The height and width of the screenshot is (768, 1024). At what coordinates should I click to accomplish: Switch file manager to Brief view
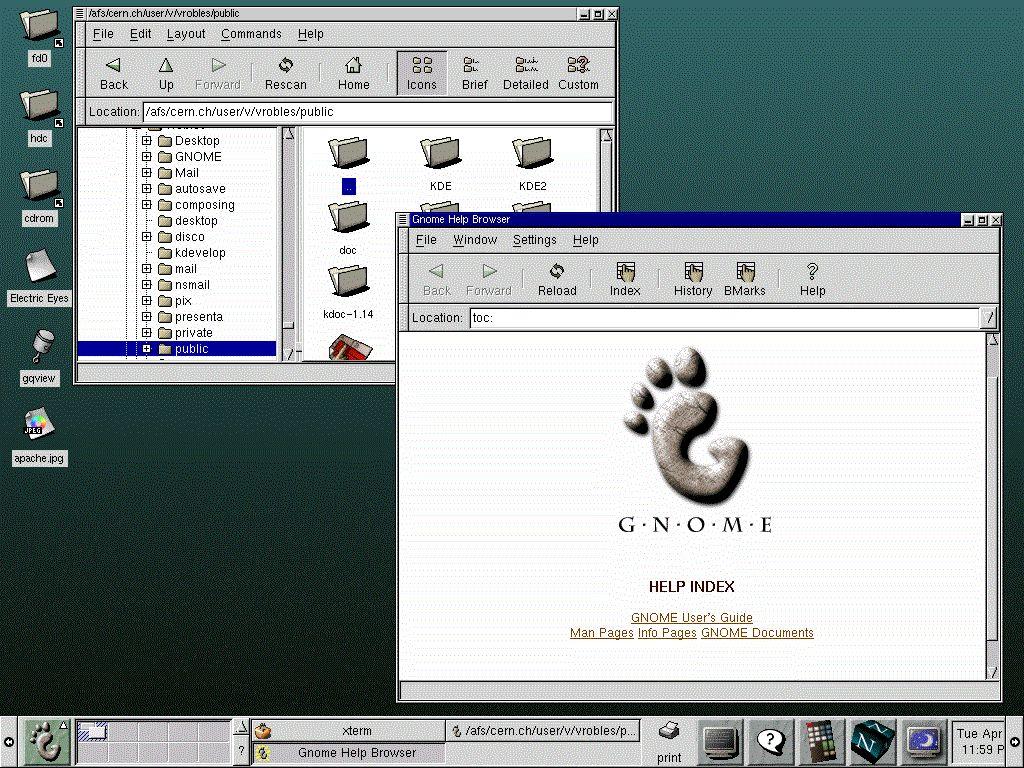pyautogui.click(x=474, y=73)
